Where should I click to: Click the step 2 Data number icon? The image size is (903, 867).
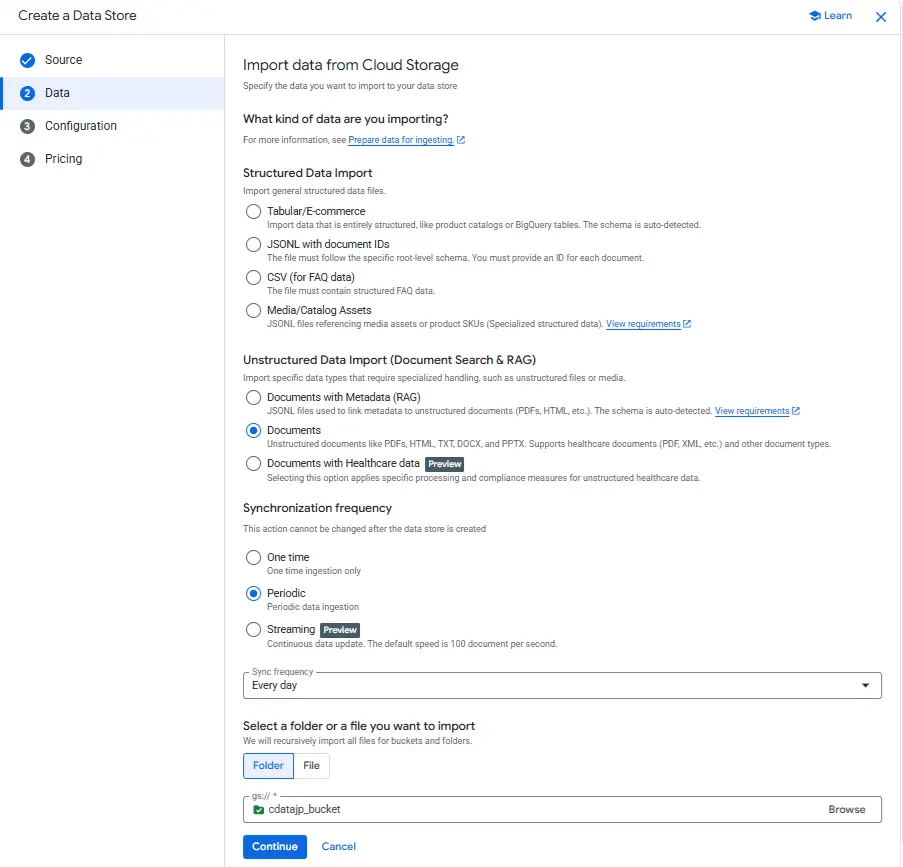(27, 93)
